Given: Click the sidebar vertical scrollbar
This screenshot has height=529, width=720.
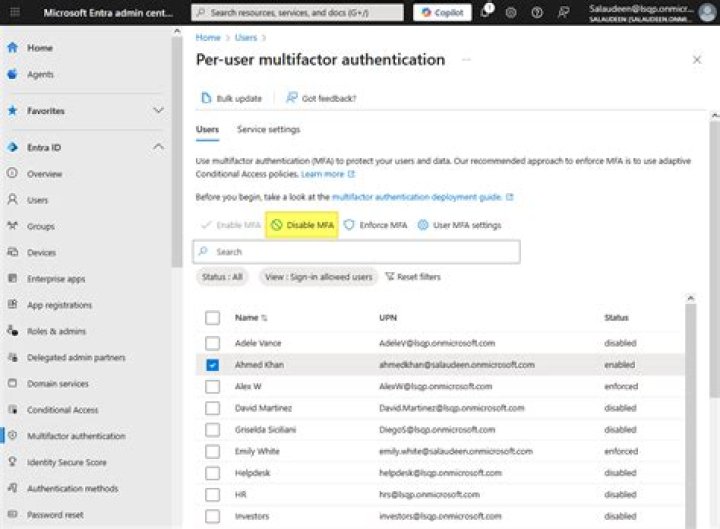Looking at the screenshot, I should coord(176,152).
